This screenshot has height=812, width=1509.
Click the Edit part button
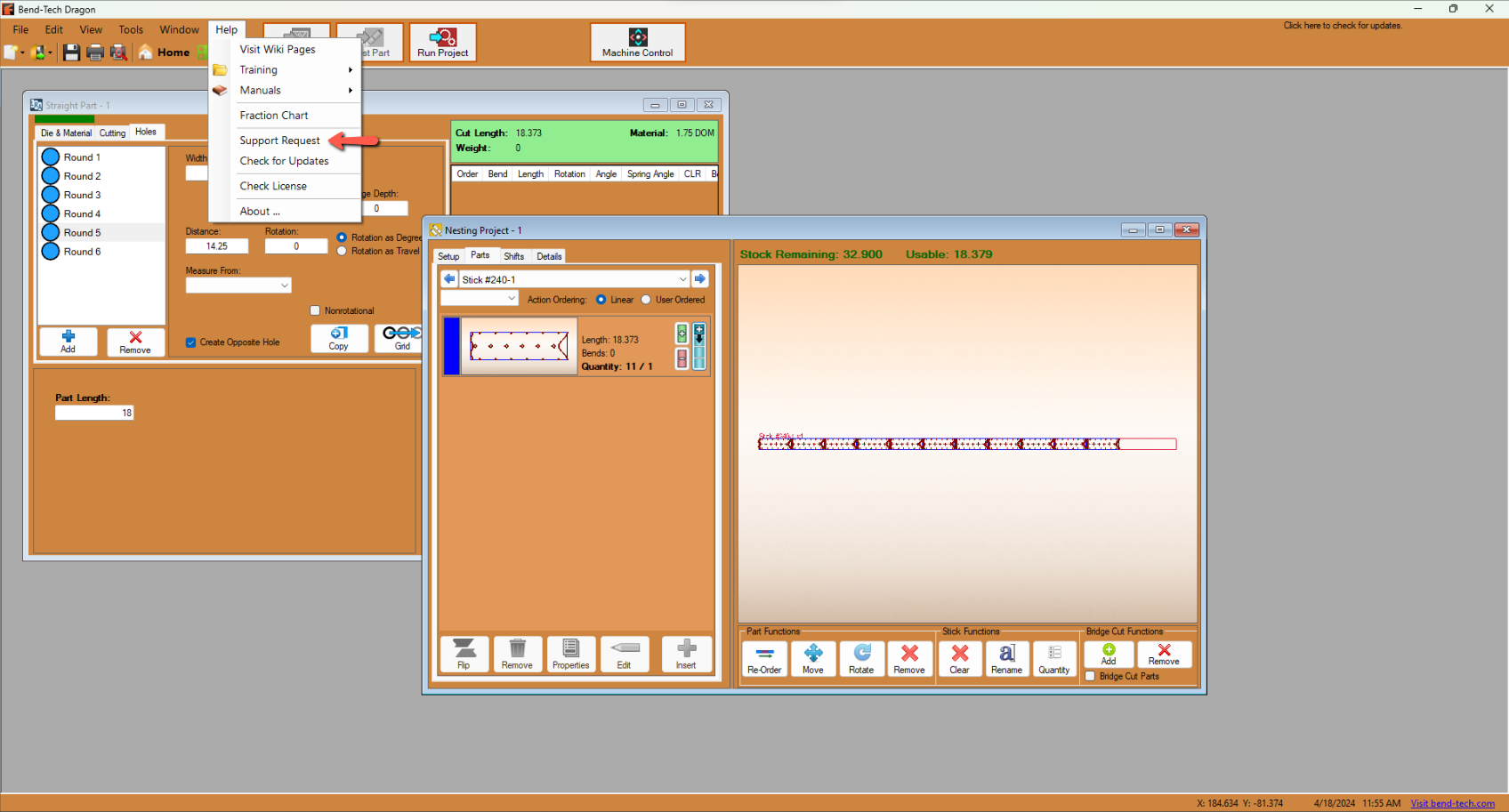(x=625, y=655)
